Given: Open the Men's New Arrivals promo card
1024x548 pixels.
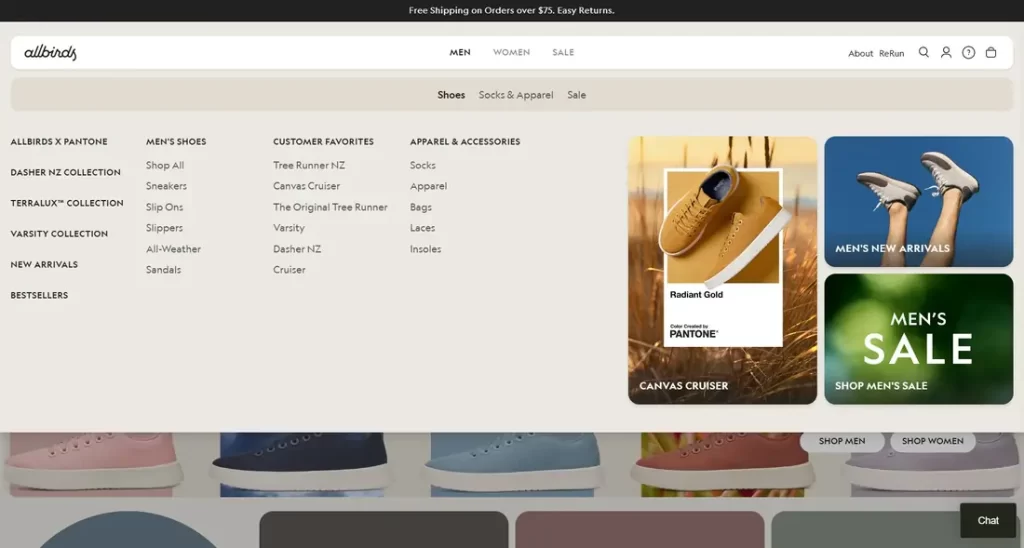Looking at the screenshot, I should coord(918,201).
